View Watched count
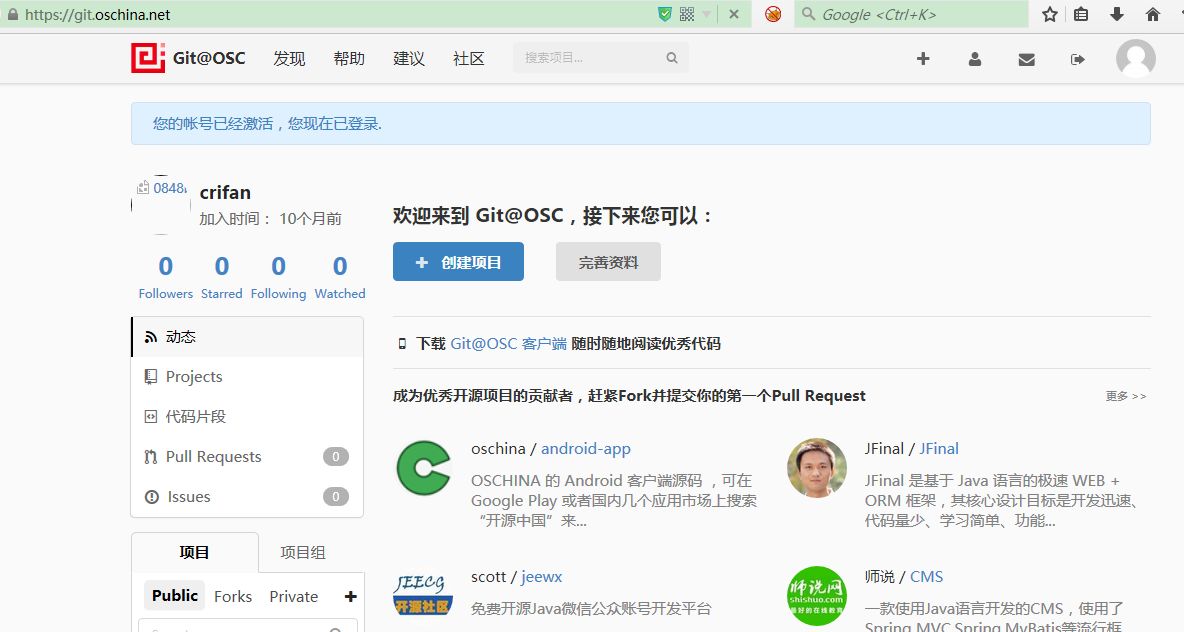1184x632 pixels. 340,277
